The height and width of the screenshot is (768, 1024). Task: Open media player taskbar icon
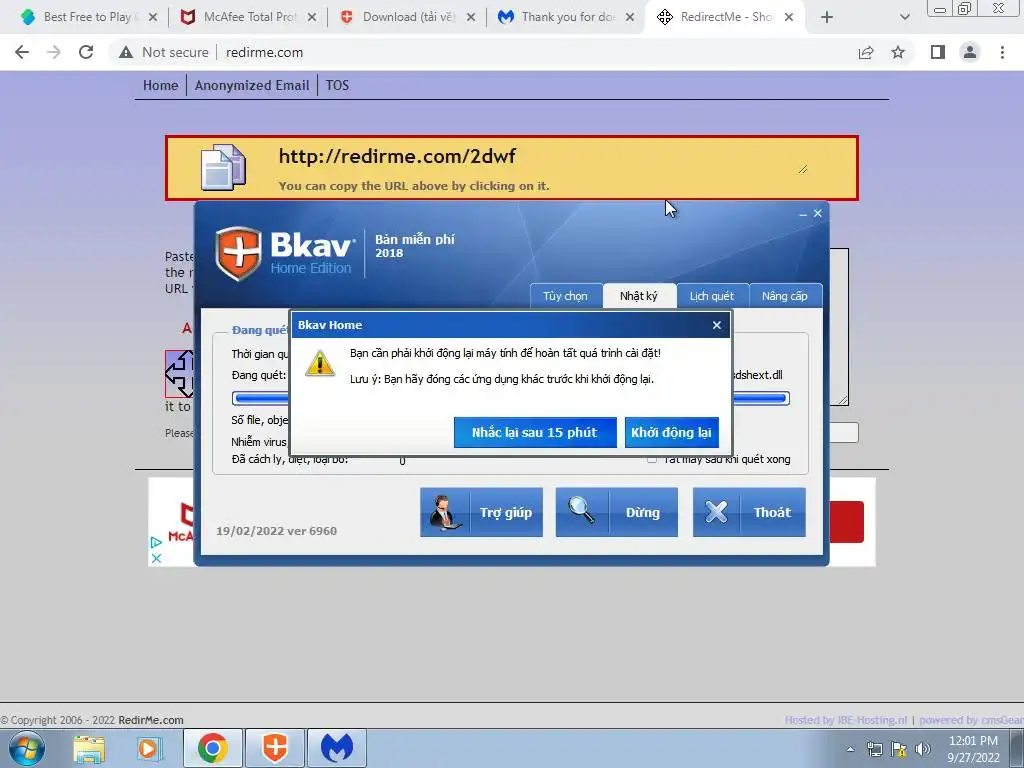tap(150, 748)
